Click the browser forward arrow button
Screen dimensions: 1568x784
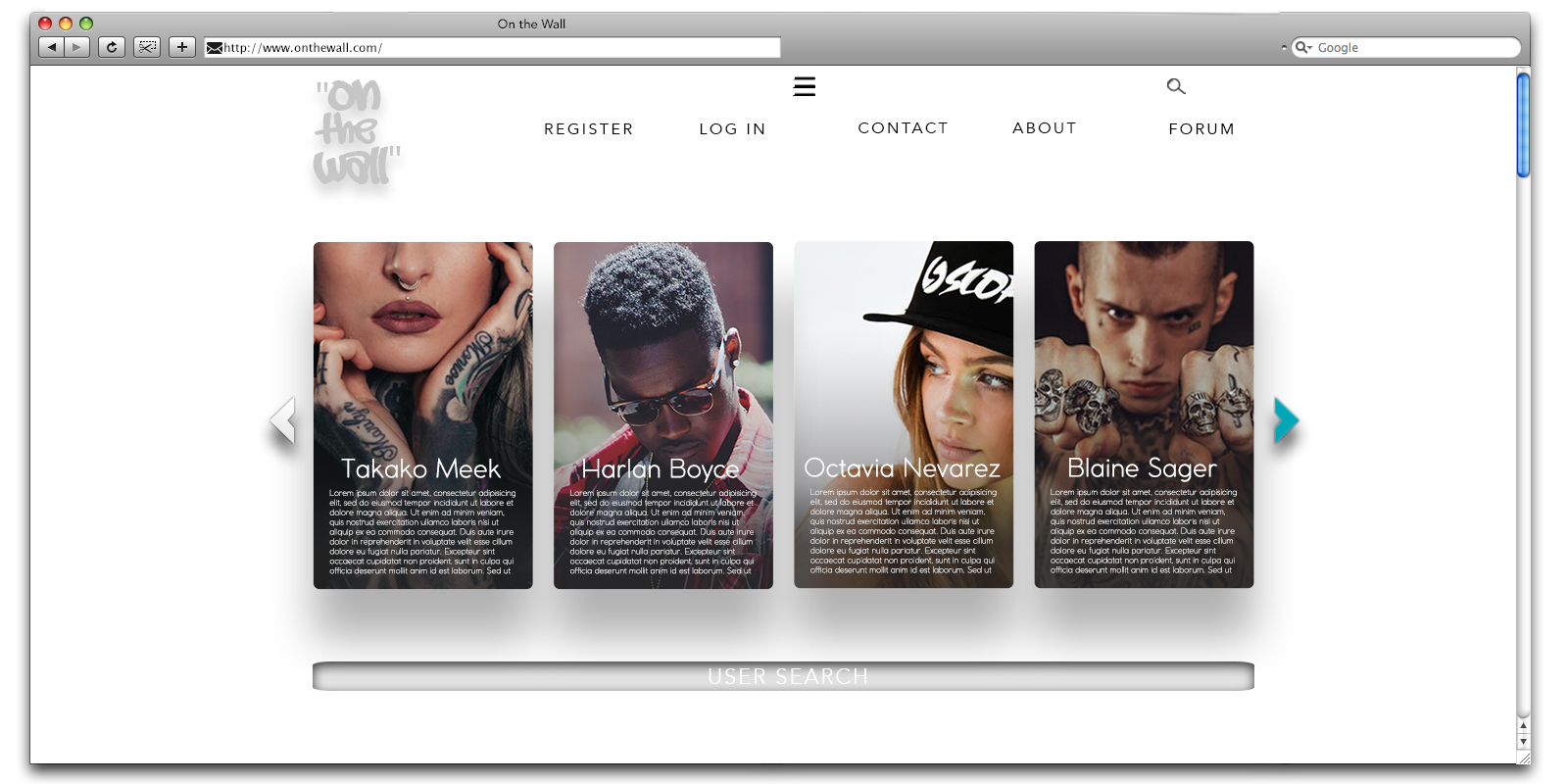(76, 47)
